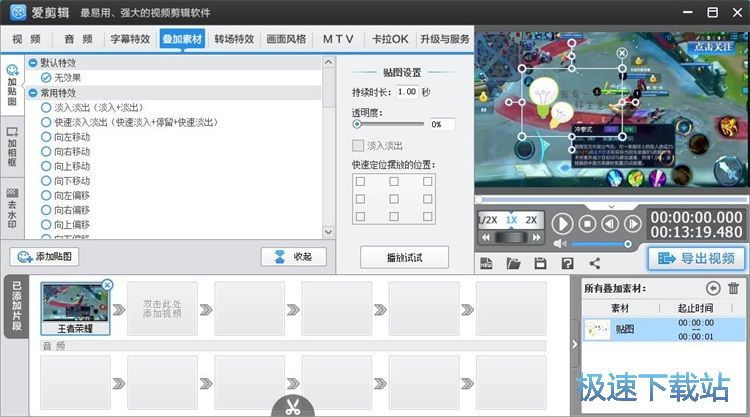The width and height of the screenshot is (750, 417).
Task: Click the 已添加片段 side tab
Action: tap(16, 306)
